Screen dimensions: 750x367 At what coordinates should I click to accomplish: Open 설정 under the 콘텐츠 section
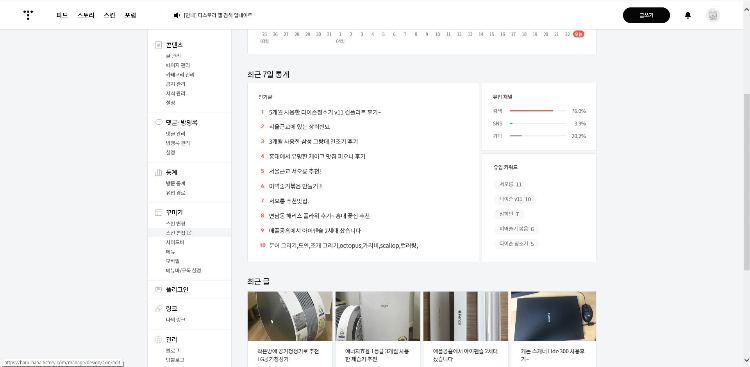170,103
